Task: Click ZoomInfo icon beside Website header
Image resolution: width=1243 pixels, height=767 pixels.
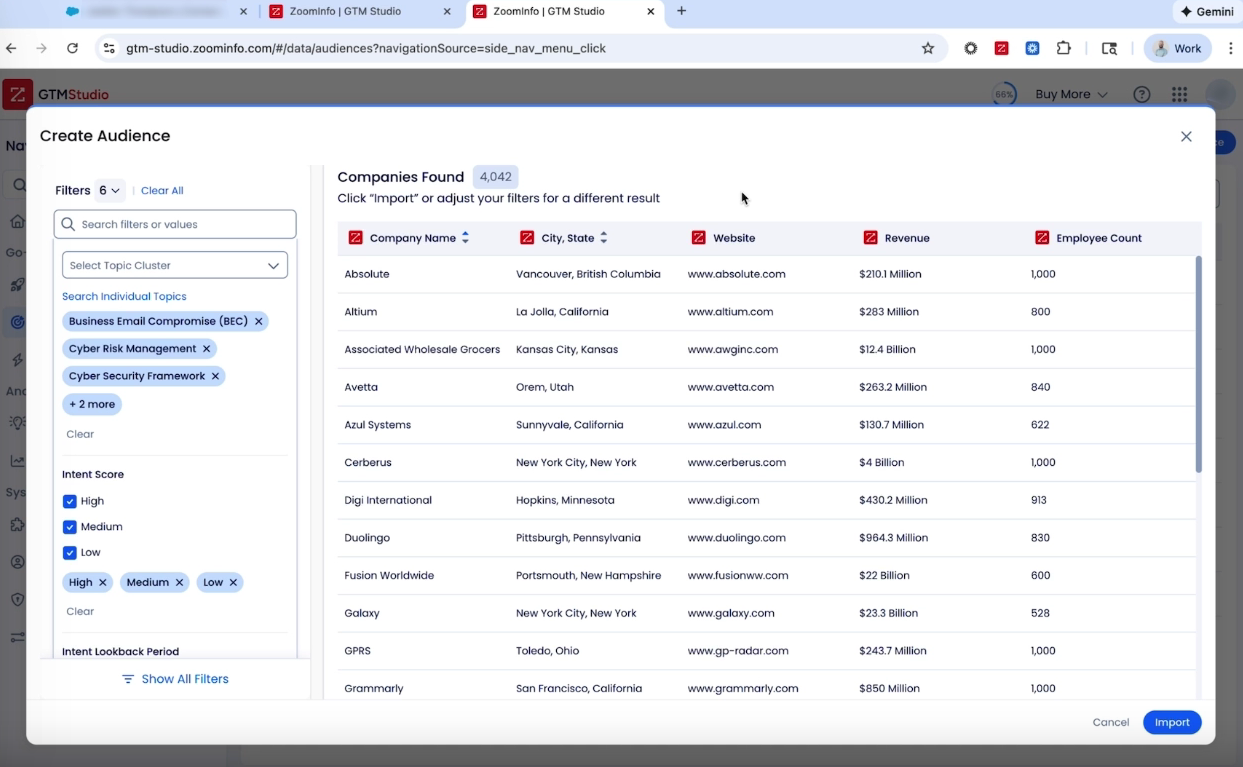Action: click(699, 238)
